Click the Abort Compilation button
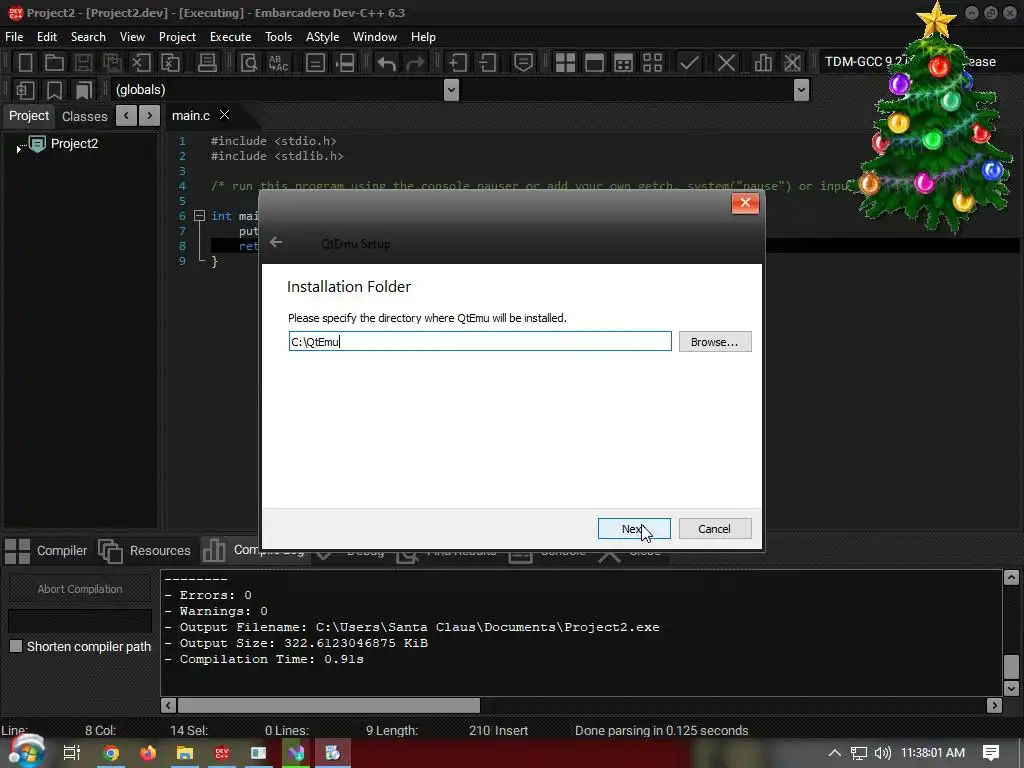The image size is (1024, 768). tap(80, 588)
